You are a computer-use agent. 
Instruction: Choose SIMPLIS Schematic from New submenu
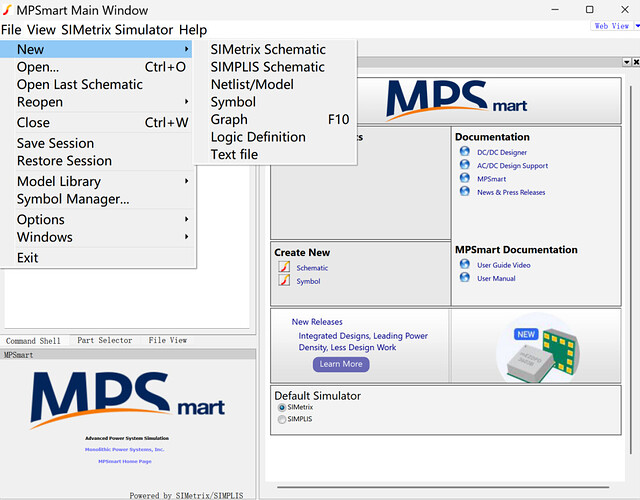(267, 67)
